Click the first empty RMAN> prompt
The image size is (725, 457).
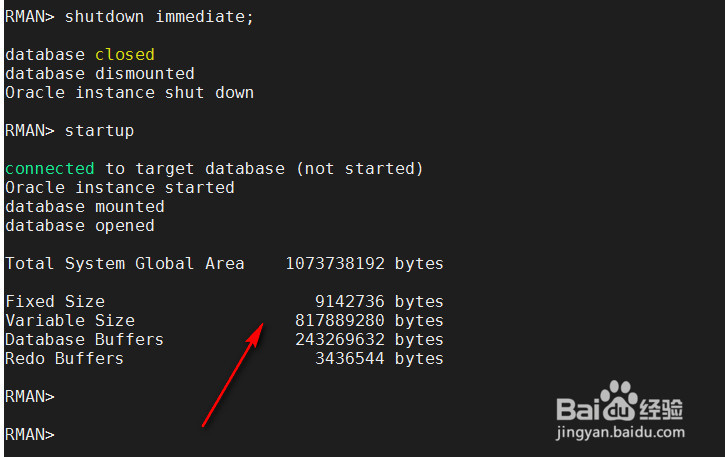point(30,396)
